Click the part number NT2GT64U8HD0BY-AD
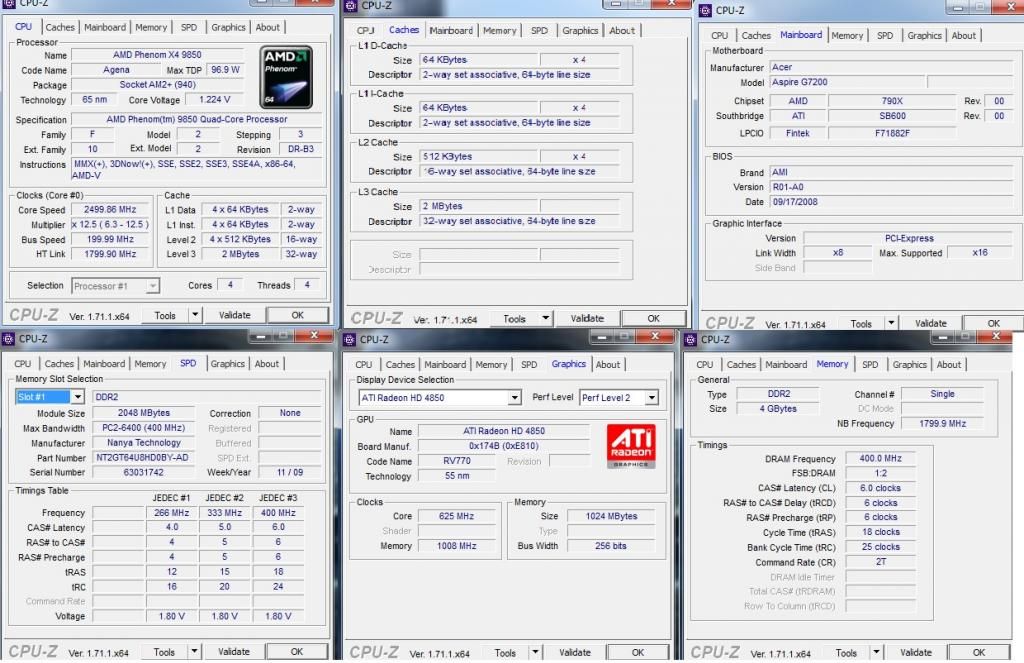The width and height of the screenshot is (1024, 663). (x=143, y=457)
